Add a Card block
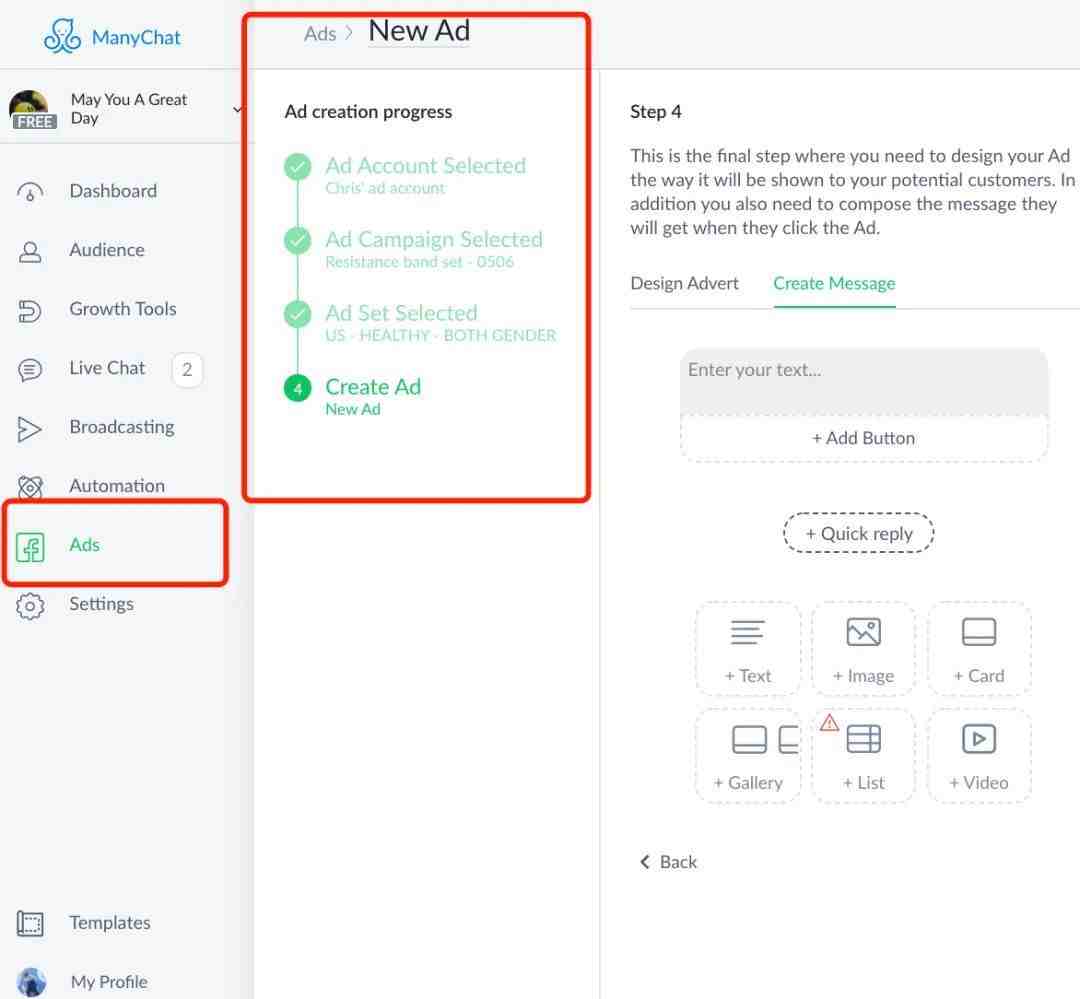 click(979, 648)
